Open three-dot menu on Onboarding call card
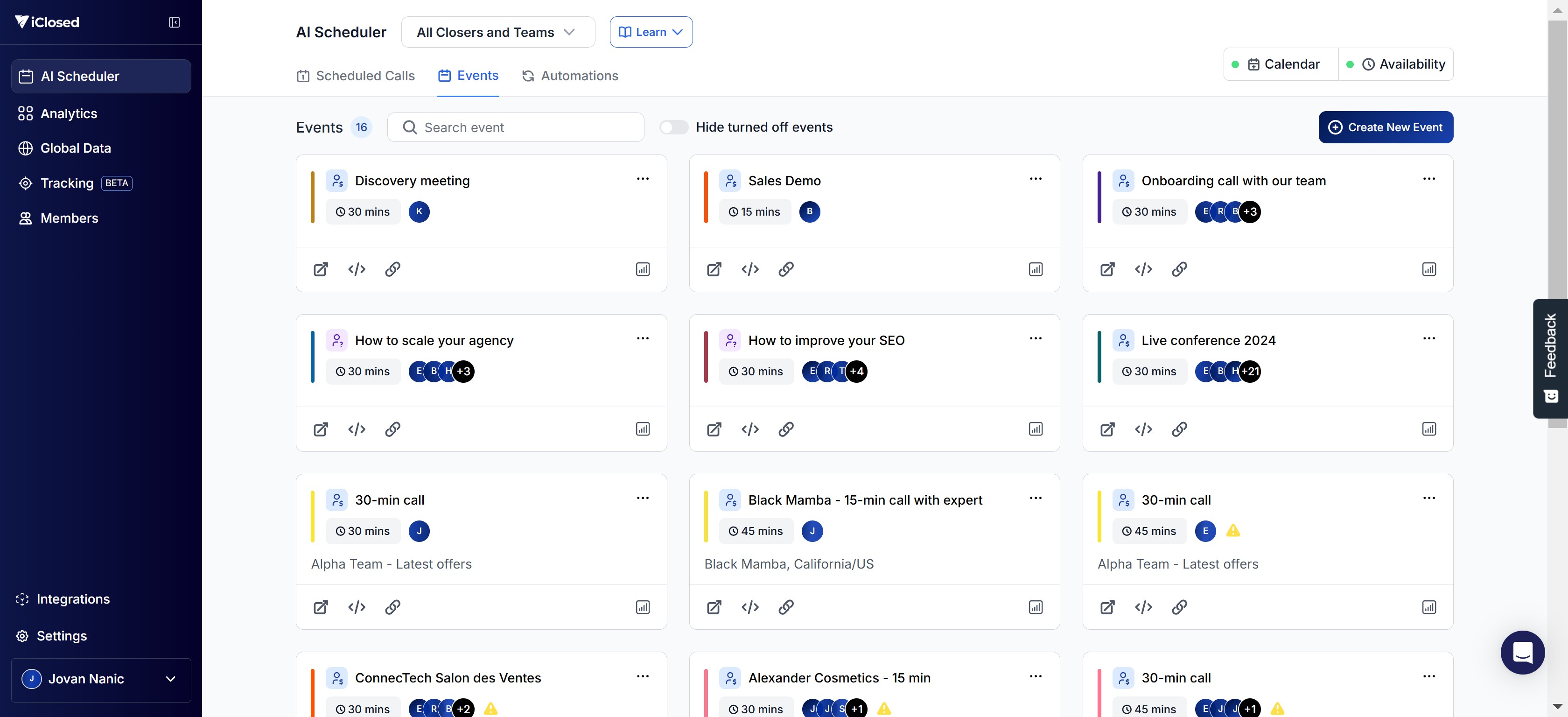The image size is (1568, 717). (x=1428, y=179)
